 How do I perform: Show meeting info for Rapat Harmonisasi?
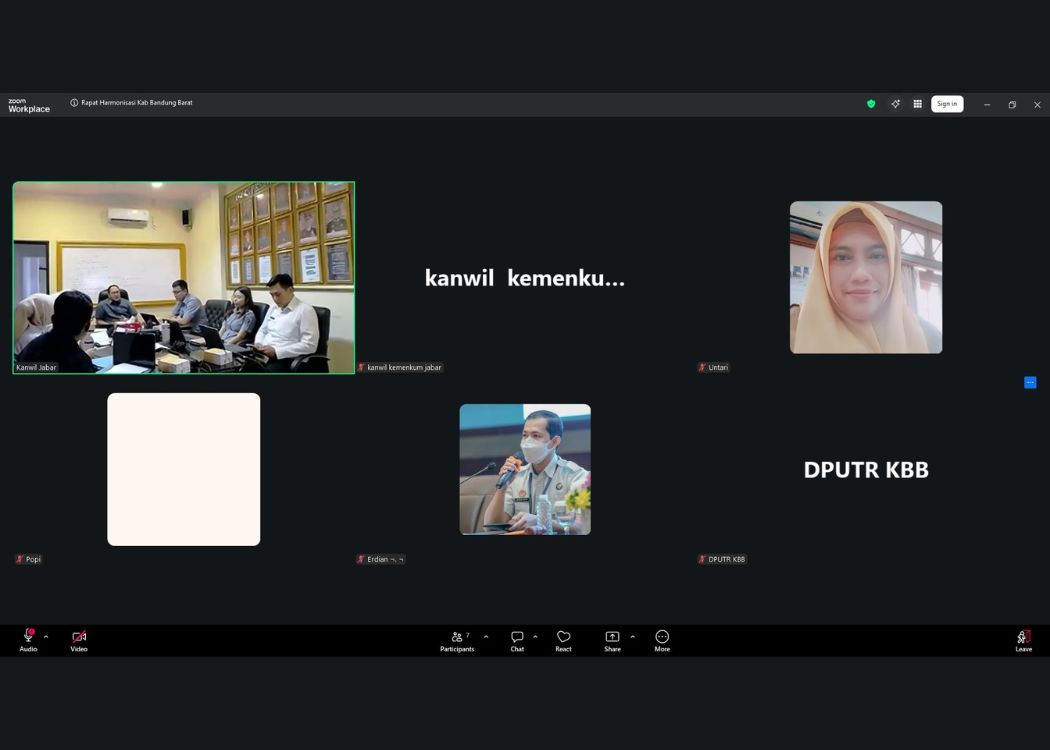click(74, 103)
